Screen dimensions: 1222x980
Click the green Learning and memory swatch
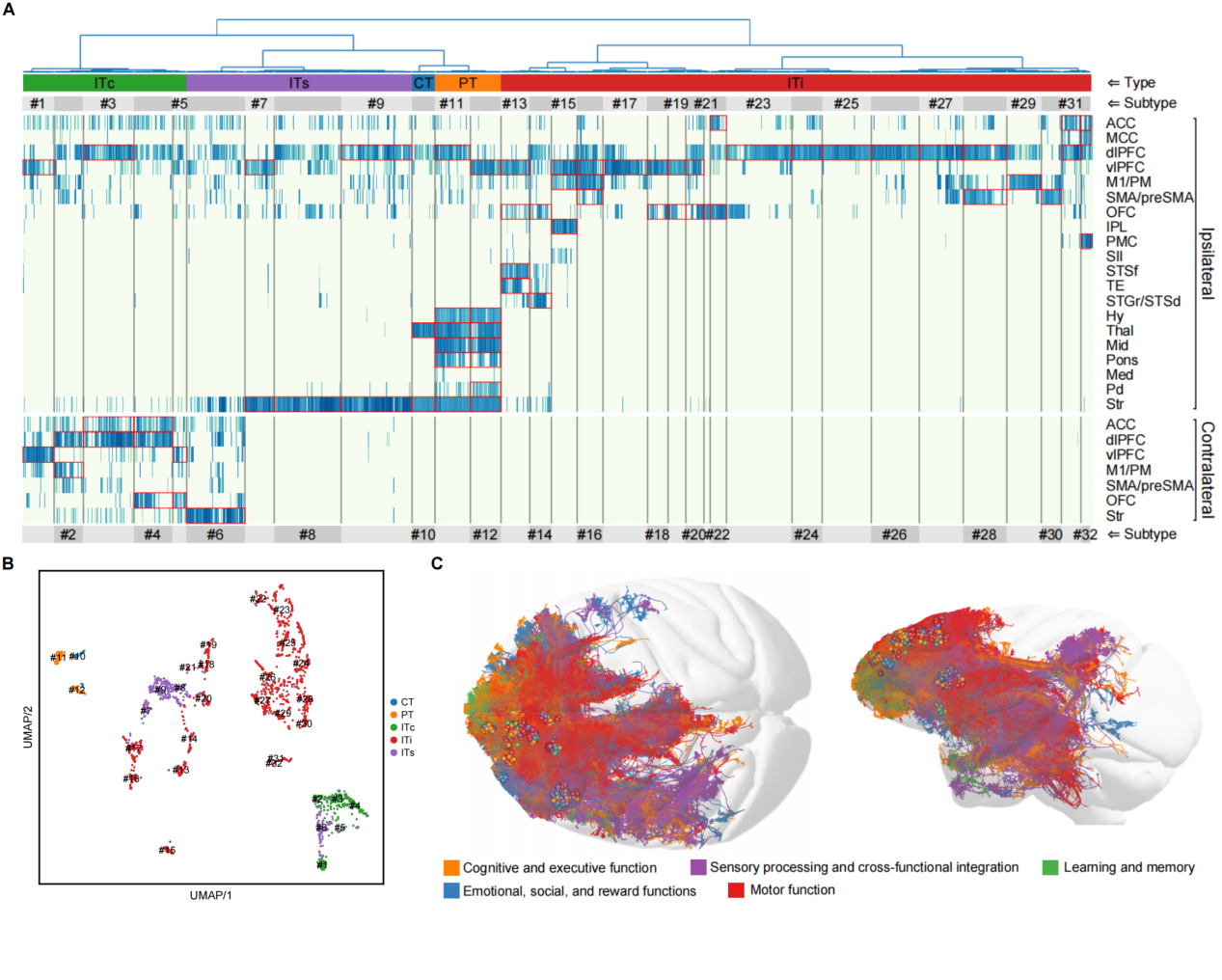tap(1050, 868)
